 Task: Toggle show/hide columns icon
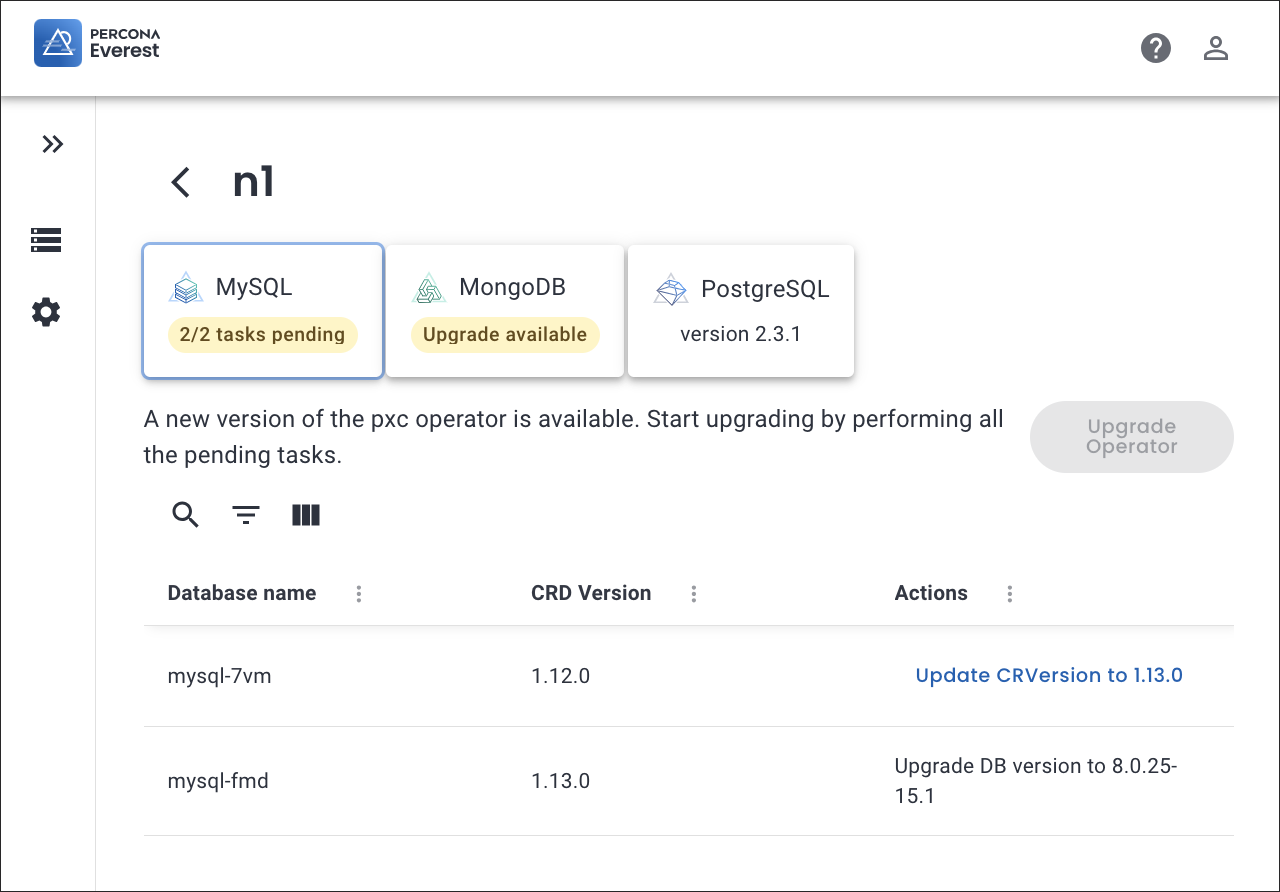(x=306, y=515)
